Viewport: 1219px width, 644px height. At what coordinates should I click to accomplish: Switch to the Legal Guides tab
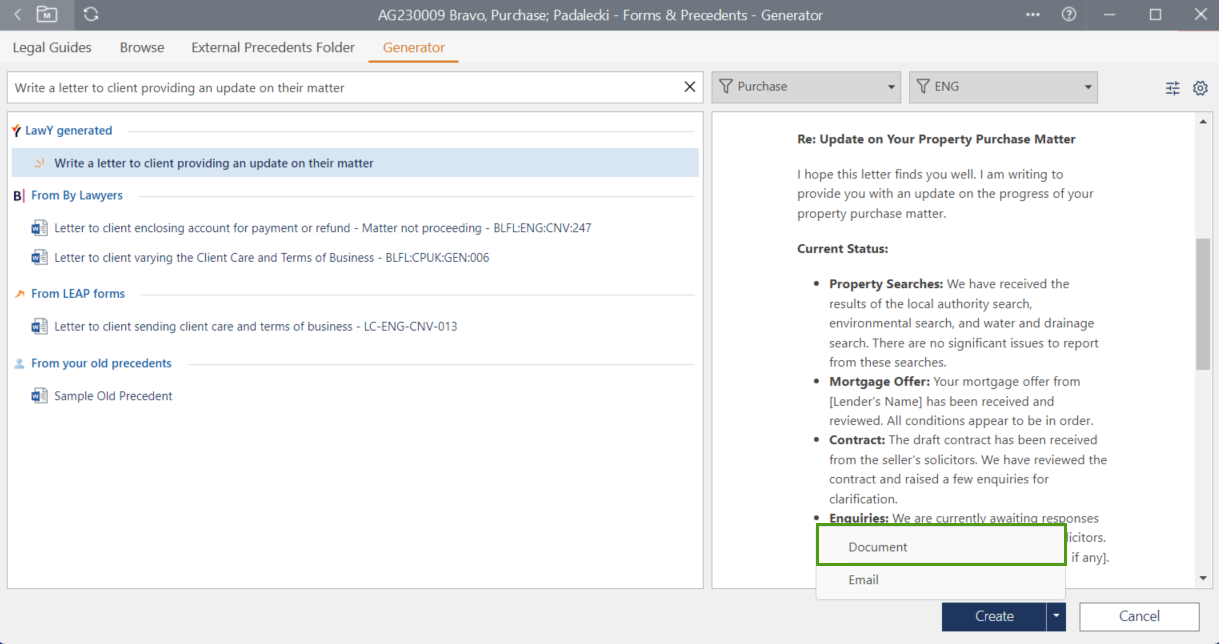[52, 47]
